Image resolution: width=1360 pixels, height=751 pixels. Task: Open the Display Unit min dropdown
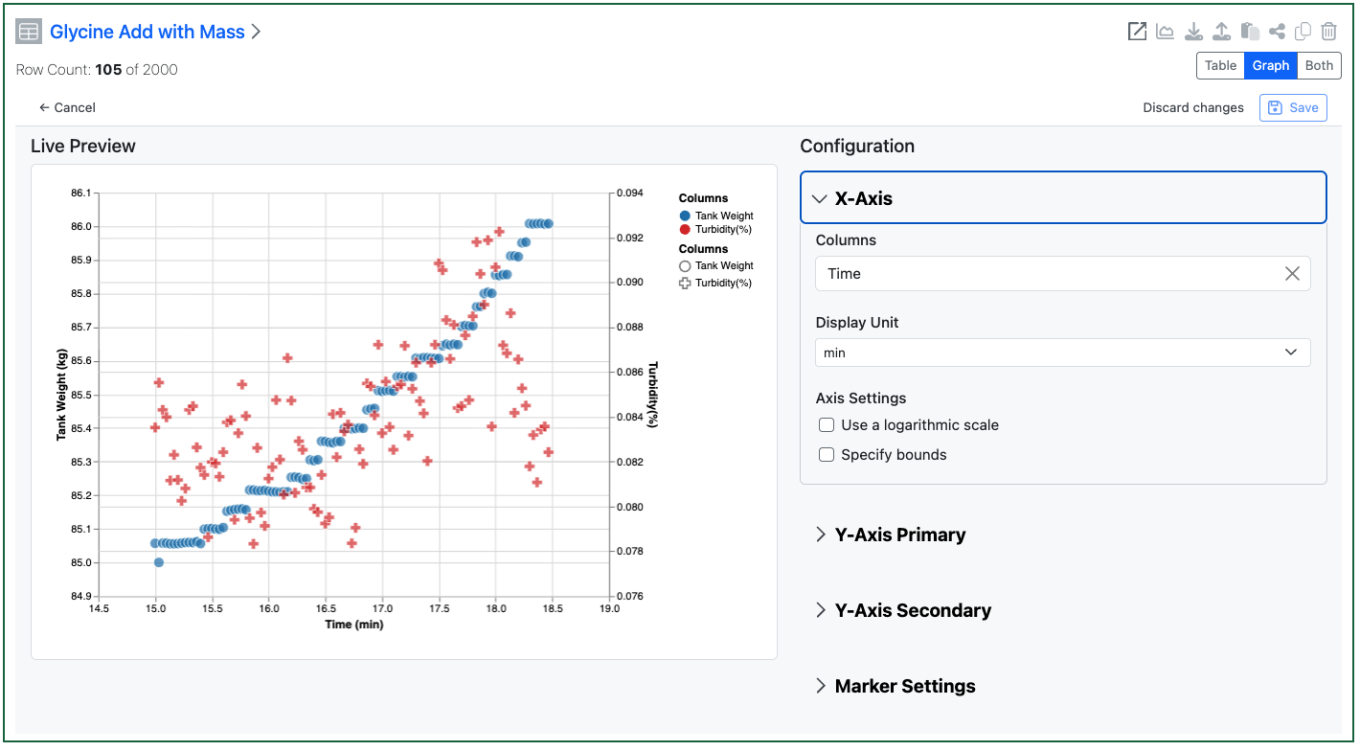point(1063,352)
